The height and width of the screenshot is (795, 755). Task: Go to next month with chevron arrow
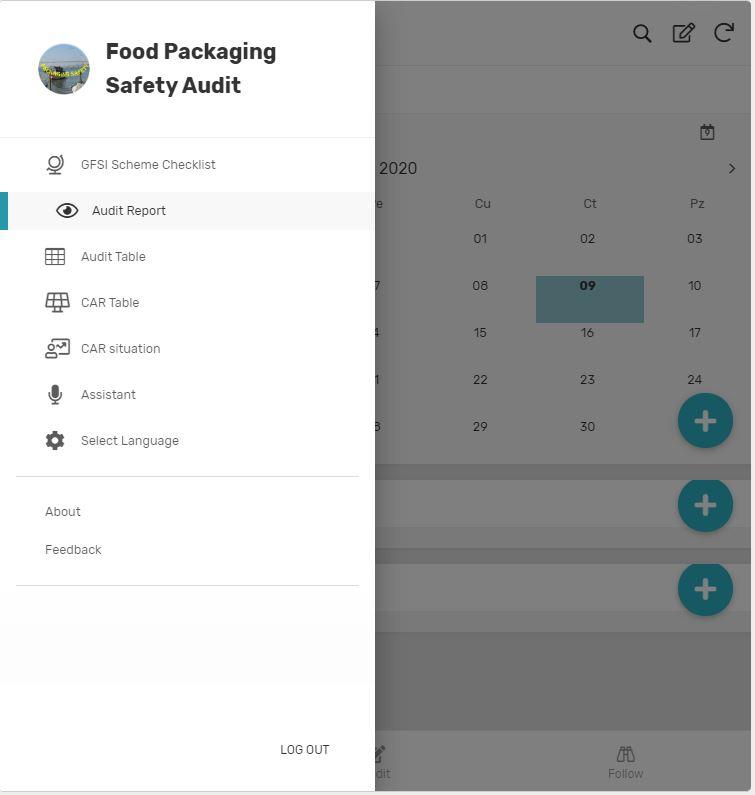(x=732, y=169)
